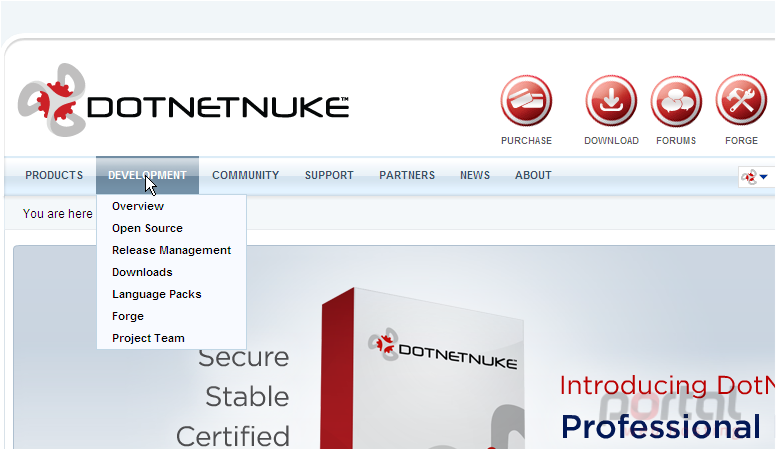776x450 pixels.
Task: Open the About menu
Action: (533, 175)
